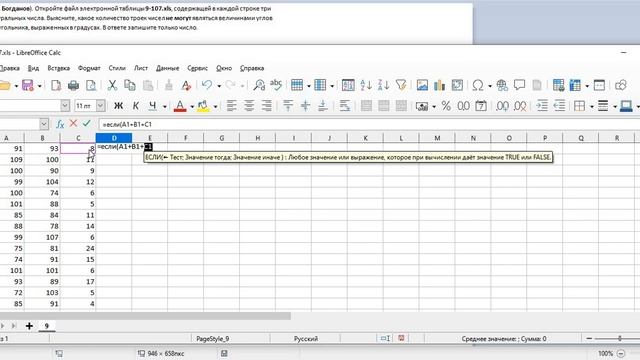
Task: Toggle underline Ч formatting
Action: 153,106
